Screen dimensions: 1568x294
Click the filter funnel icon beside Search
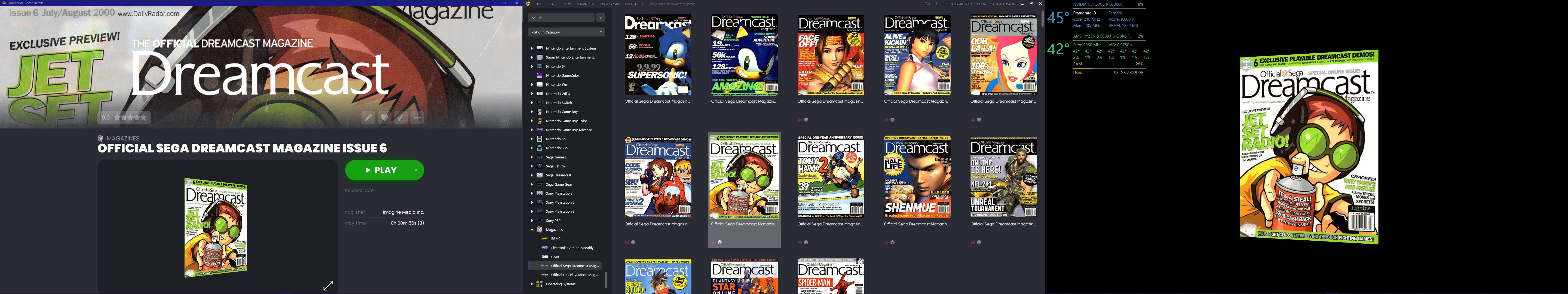(600, 18)
